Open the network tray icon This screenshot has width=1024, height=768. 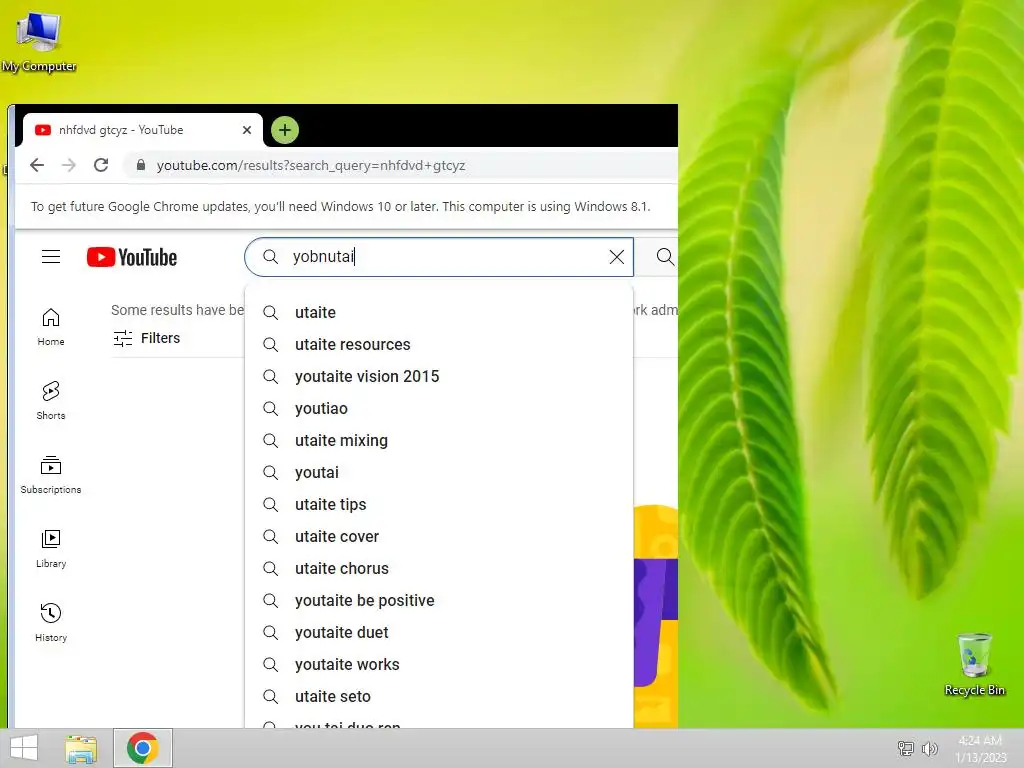[x=905, y=748]
